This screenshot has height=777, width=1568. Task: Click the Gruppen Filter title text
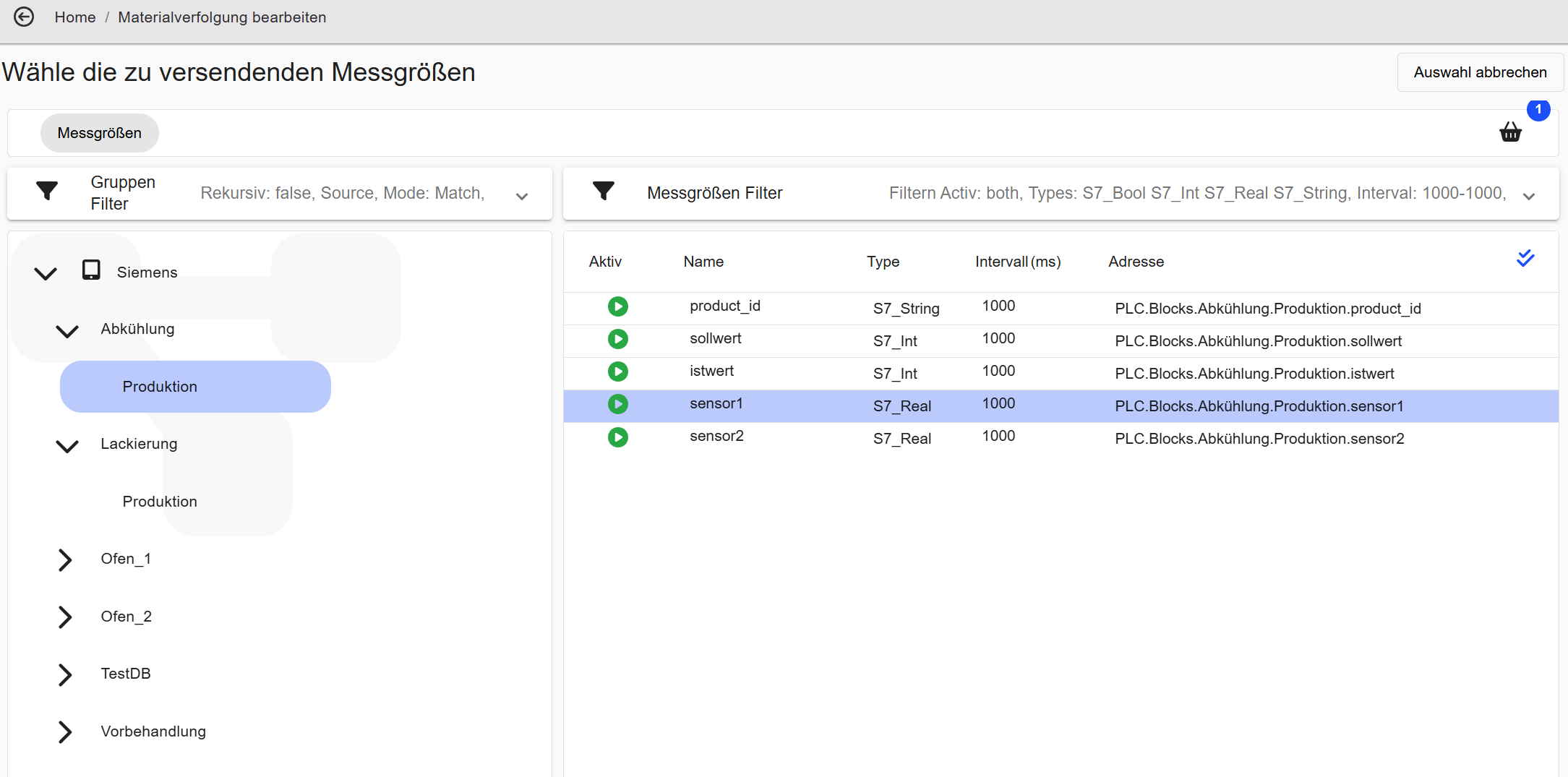(123, 193)
